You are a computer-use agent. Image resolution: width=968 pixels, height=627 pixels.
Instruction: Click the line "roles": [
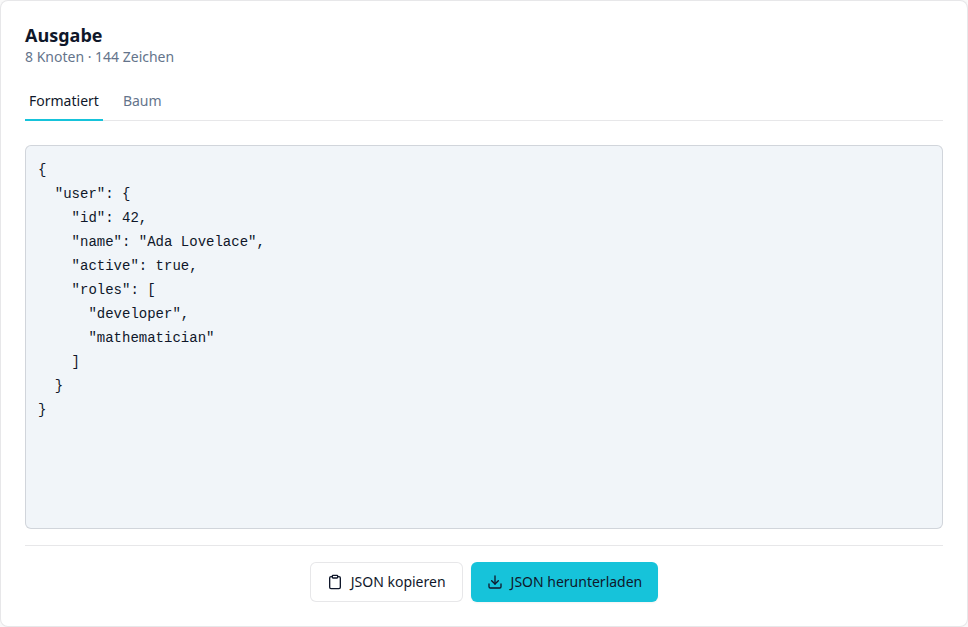114,290
